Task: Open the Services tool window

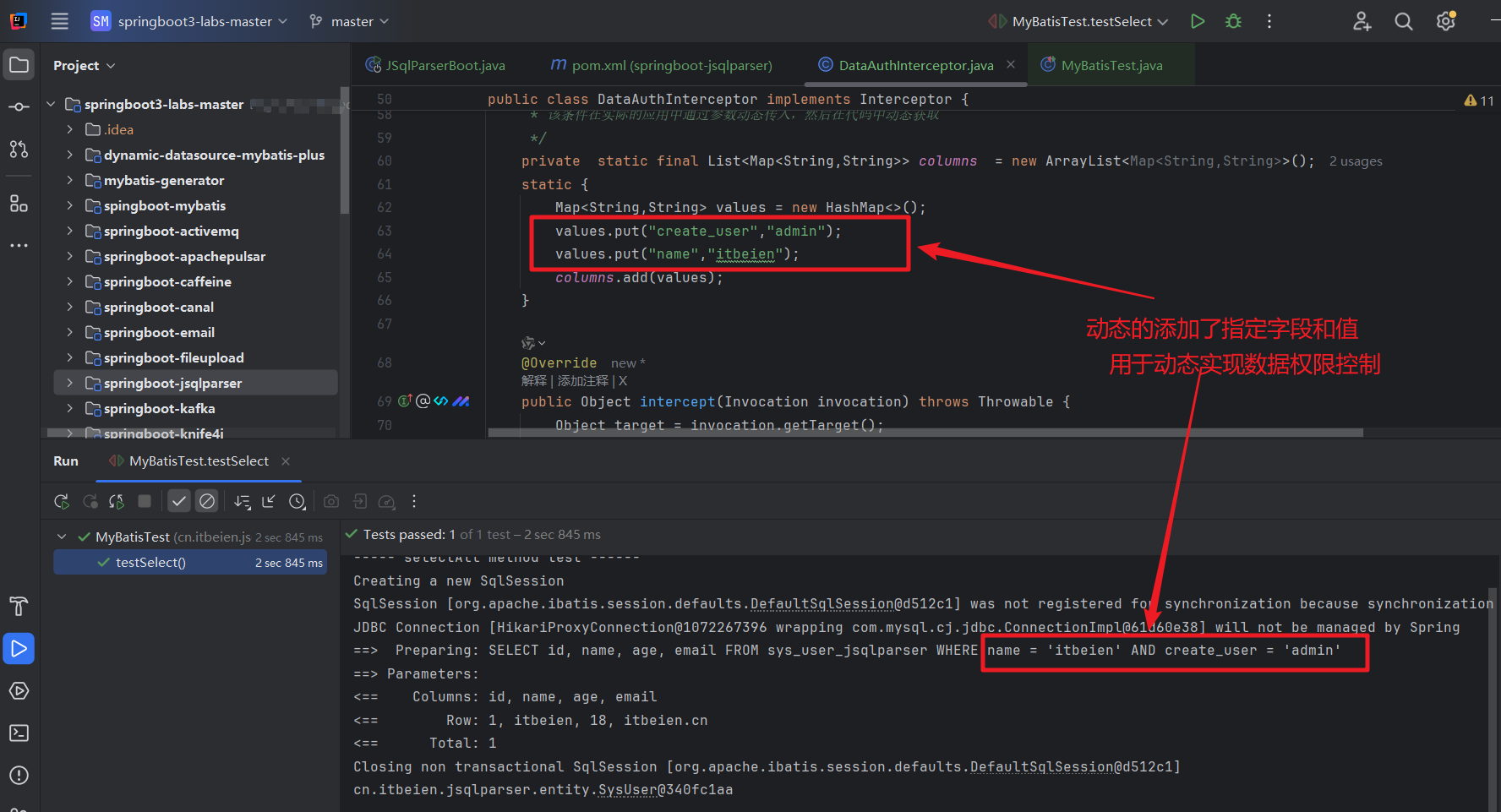Action: [19, 690]
